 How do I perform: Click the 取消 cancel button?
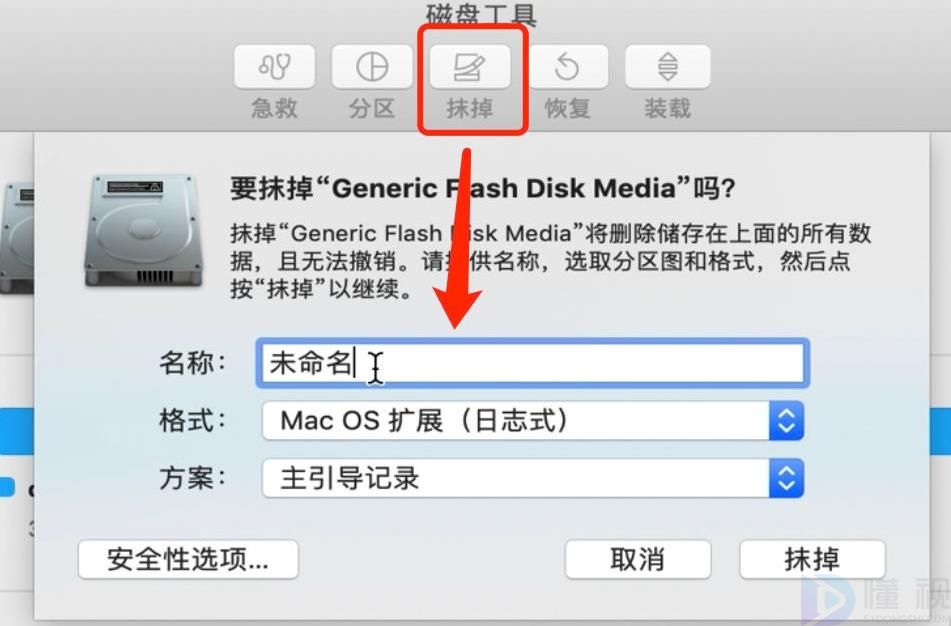click(638, 559)
